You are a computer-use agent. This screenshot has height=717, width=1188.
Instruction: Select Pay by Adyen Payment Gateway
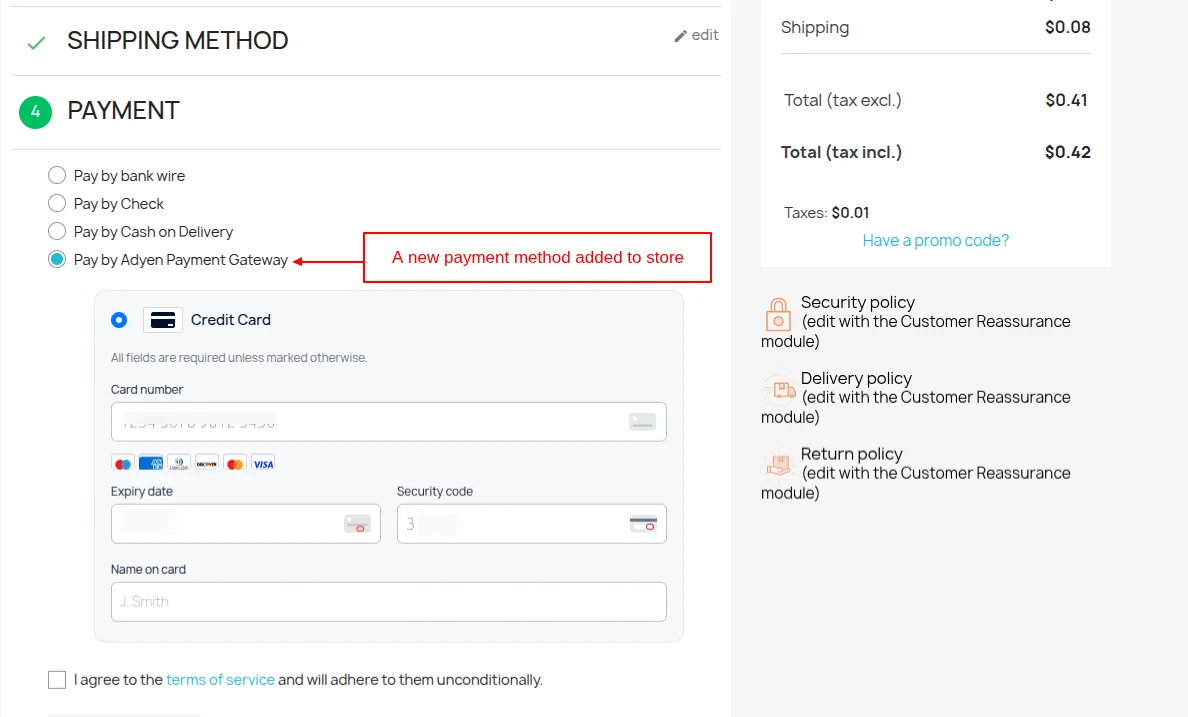tap(57, 258)
